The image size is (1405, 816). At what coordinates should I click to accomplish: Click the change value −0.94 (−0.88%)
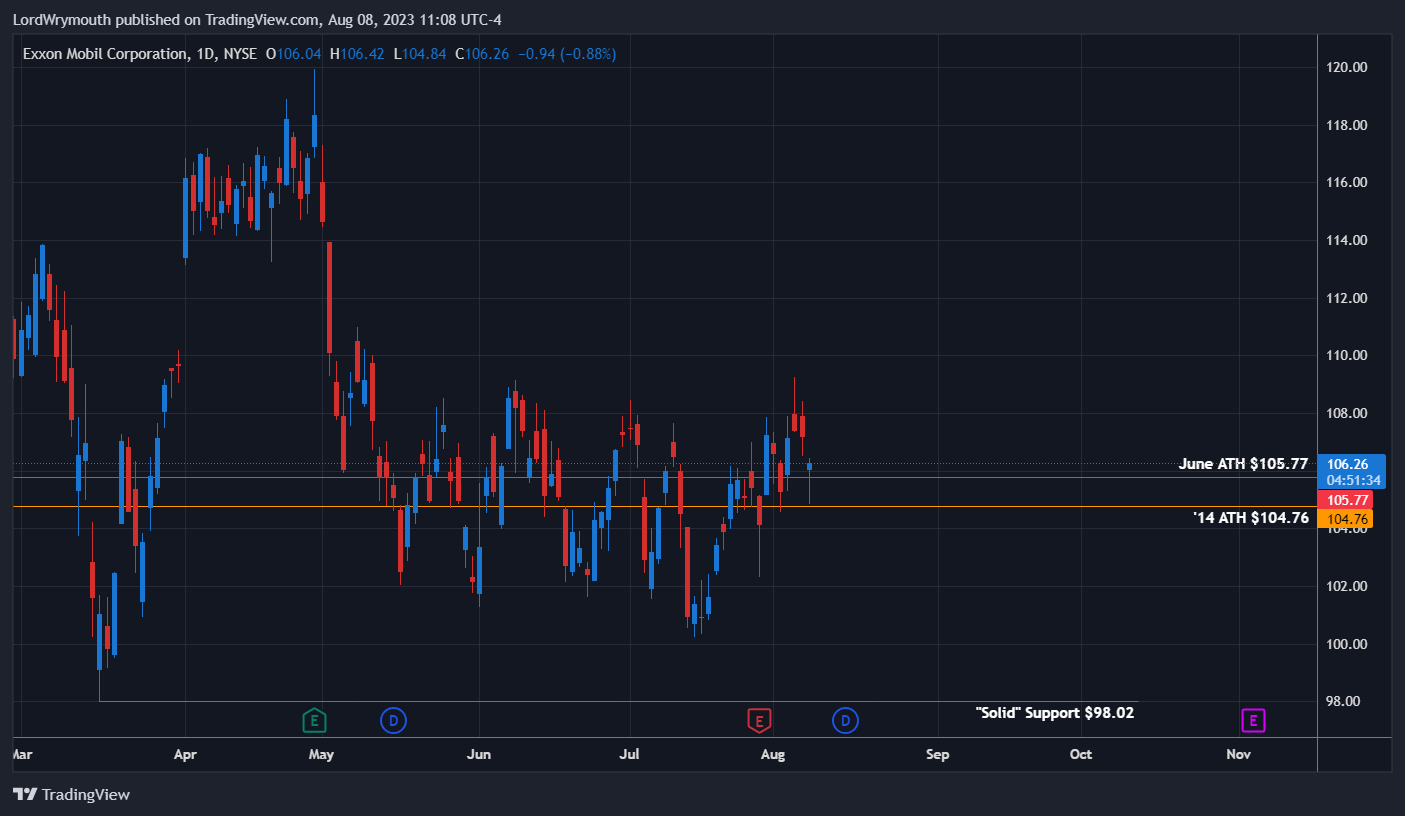[x=566, y=53]
